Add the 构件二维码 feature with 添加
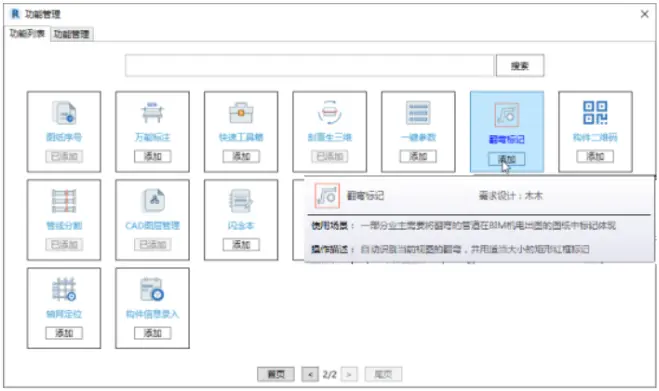 [595, 156]
